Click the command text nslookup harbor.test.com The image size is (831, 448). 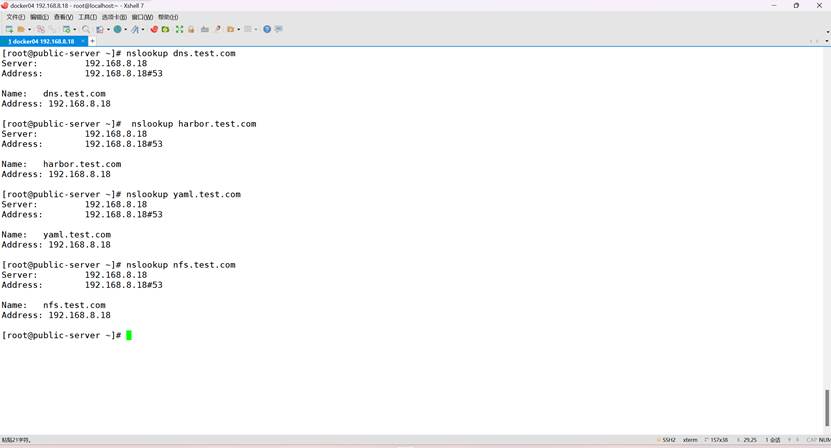194,124
